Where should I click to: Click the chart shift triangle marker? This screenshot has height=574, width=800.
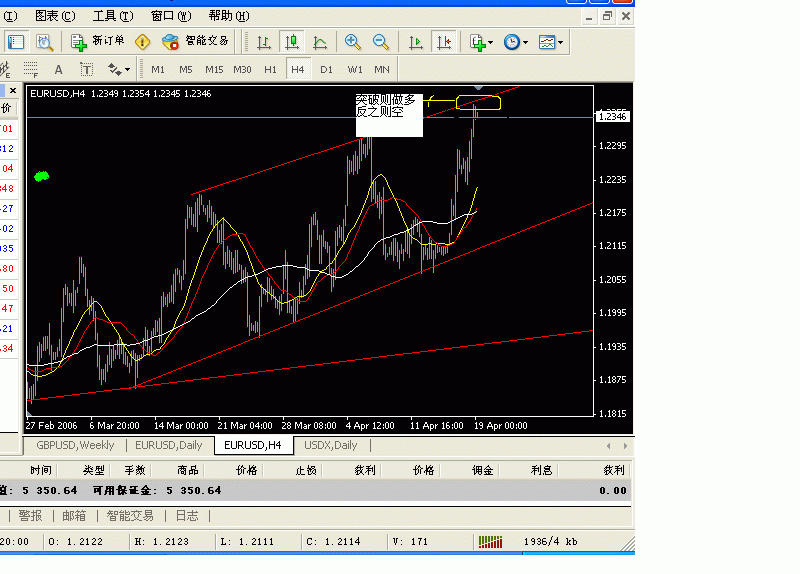pos(478,88)
